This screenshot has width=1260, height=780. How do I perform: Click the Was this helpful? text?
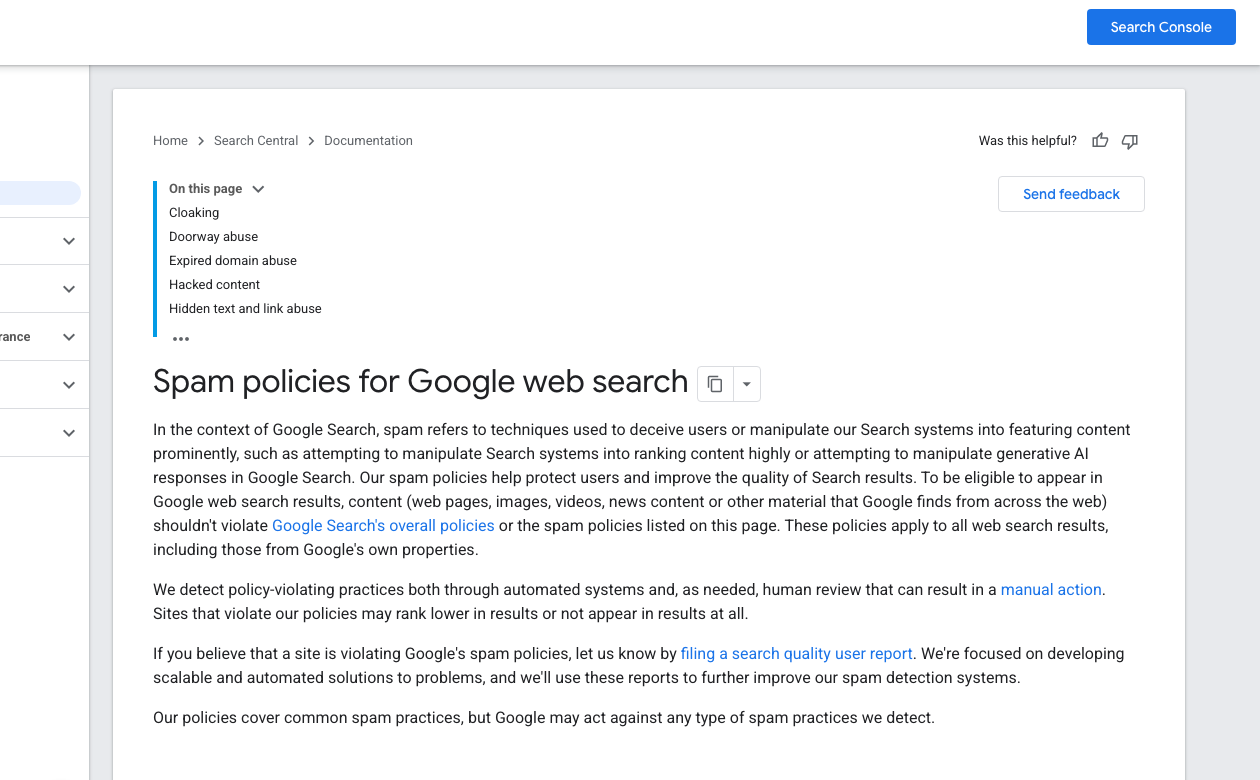(1028, 141)
